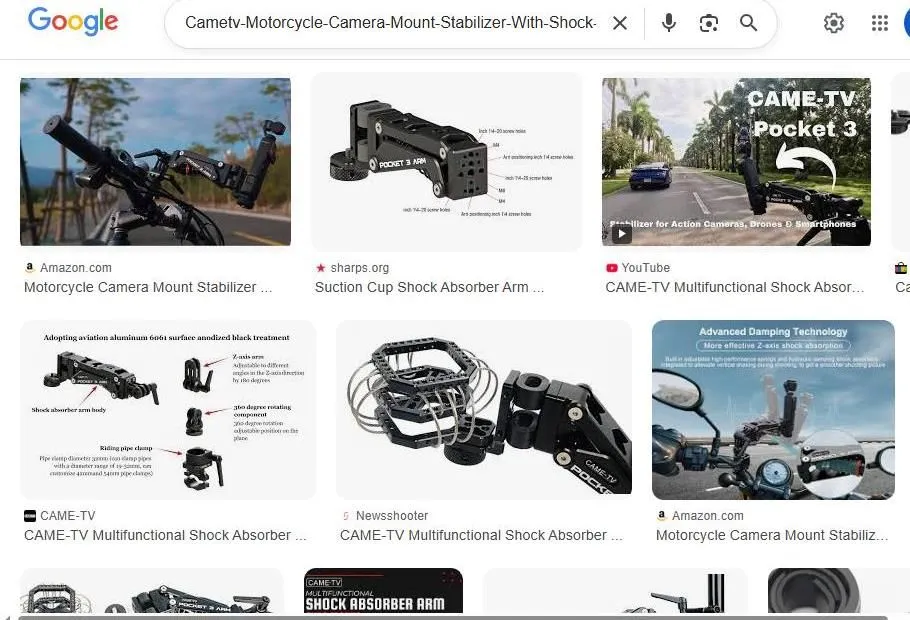Play the YouTube video preview icon

click(x=622, y=234)
